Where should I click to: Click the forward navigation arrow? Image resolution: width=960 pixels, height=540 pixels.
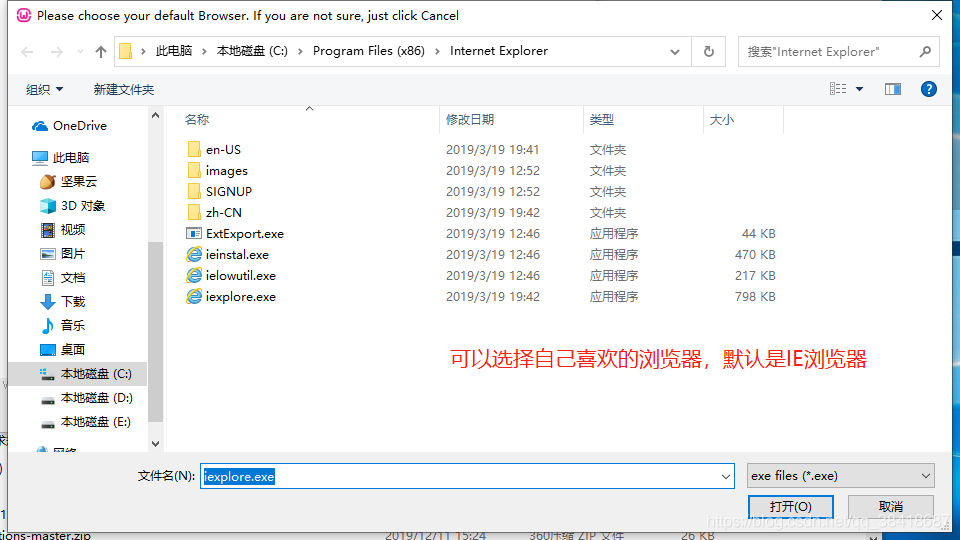click(x=57, y=52)
